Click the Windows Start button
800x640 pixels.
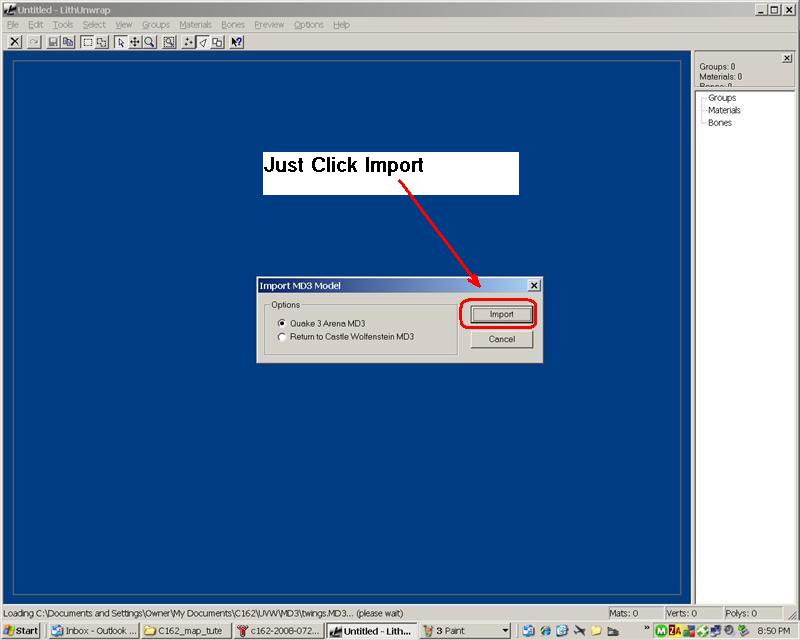(x=21, y=631)
